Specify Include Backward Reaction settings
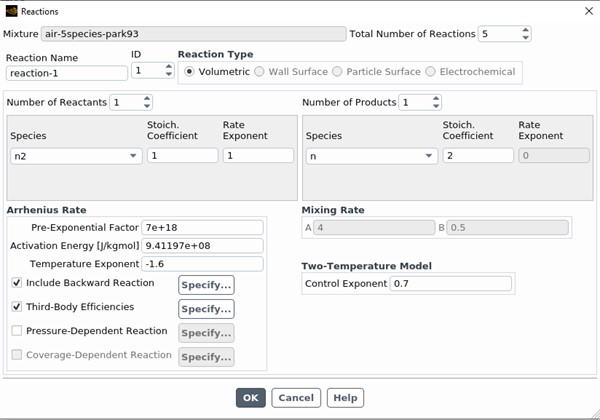600x420 pixels. [x=206, y=285]
